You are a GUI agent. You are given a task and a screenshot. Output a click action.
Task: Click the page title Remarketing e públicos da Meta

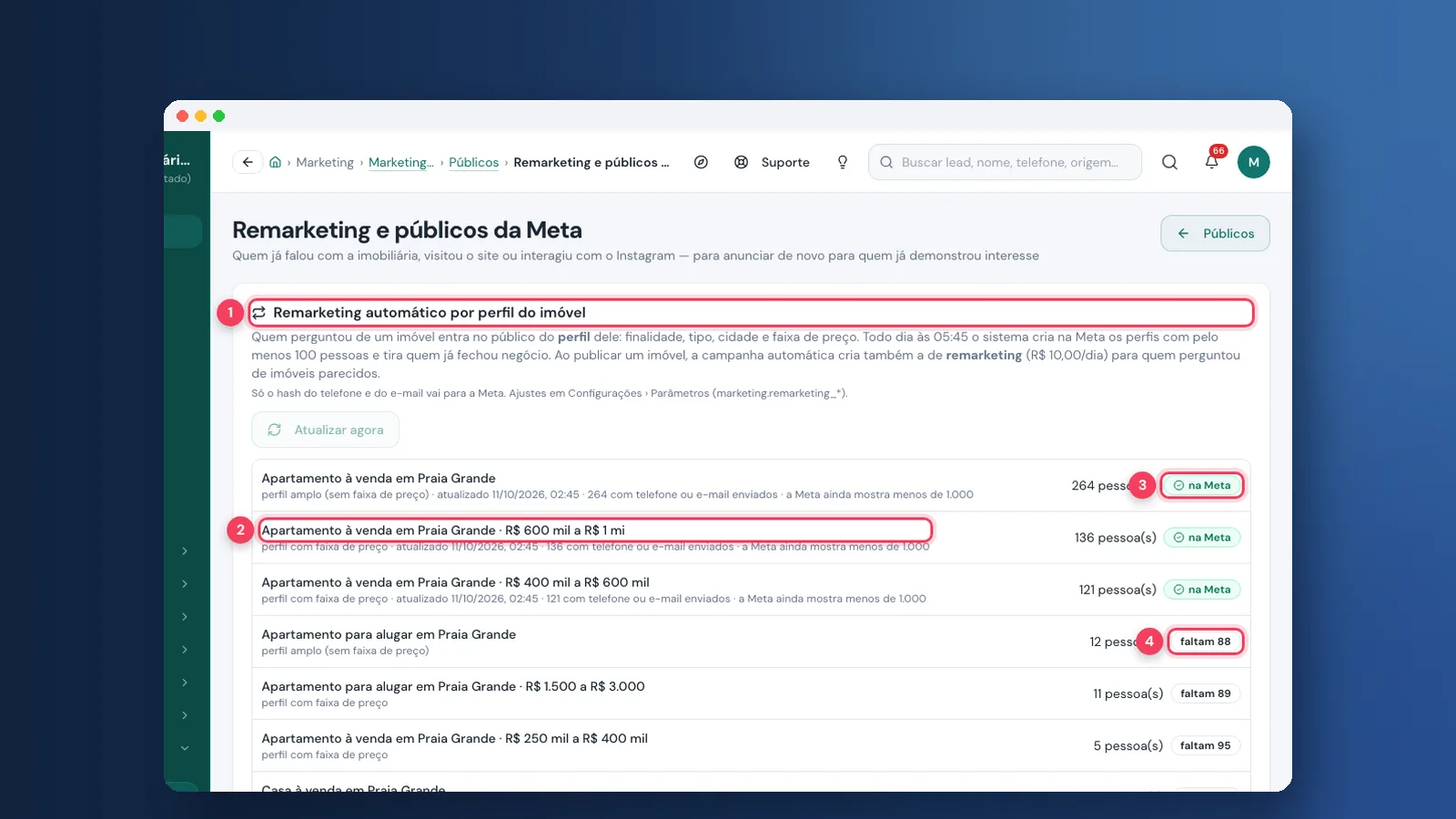(407, 230)
